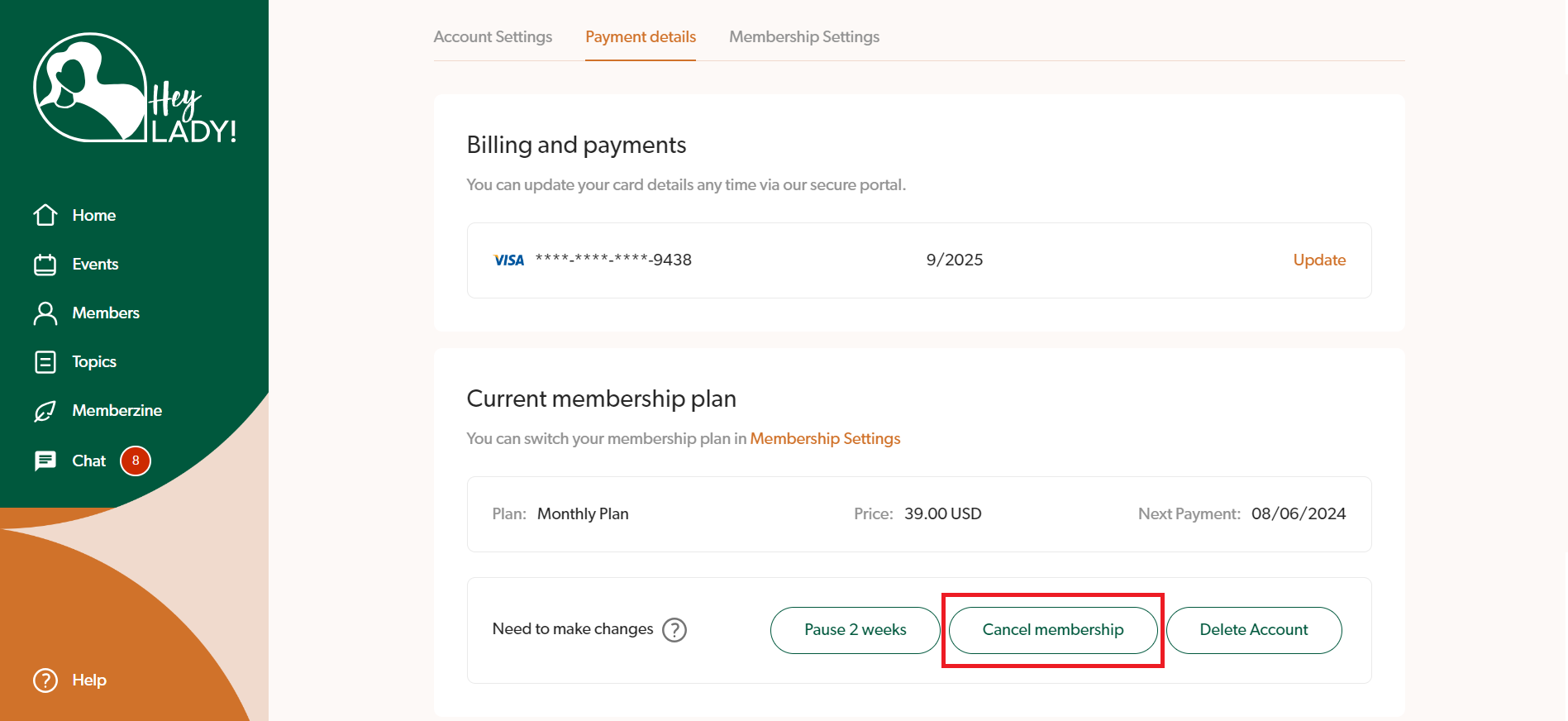This screenshot has width=1568, height=721.
Task: Click the red chat notification badge
Action: pyautogui.click(x=136, y=461)
